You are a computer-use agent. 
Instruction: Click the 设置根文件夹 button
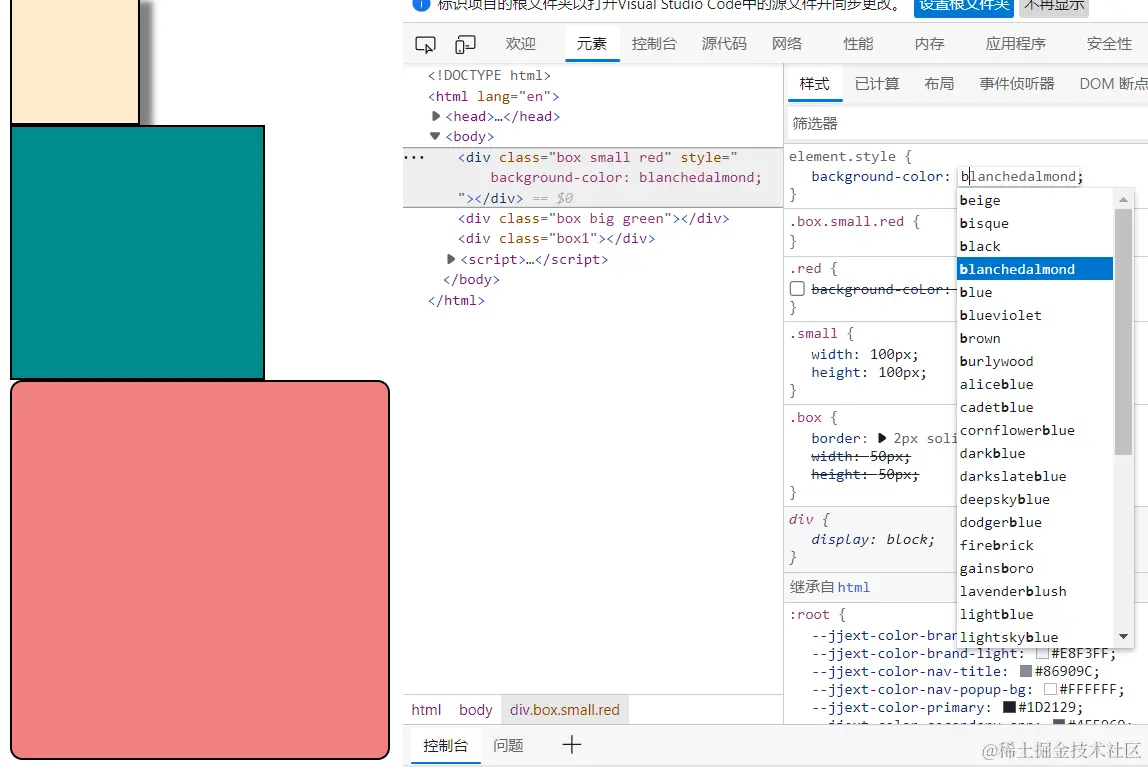[x=964, y=6]
